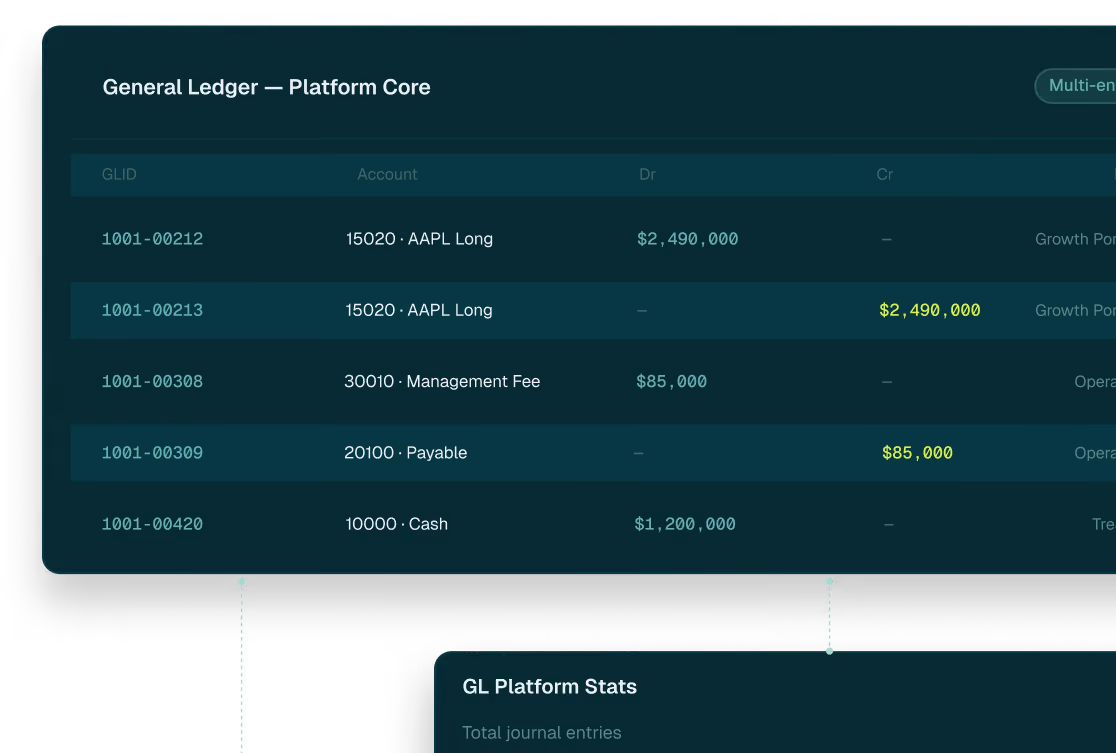Image resolution: width=1116 pixels, height=753 pixels.
Task: Click account cell in row 1001-00212
Action: (x=419, y=239)
